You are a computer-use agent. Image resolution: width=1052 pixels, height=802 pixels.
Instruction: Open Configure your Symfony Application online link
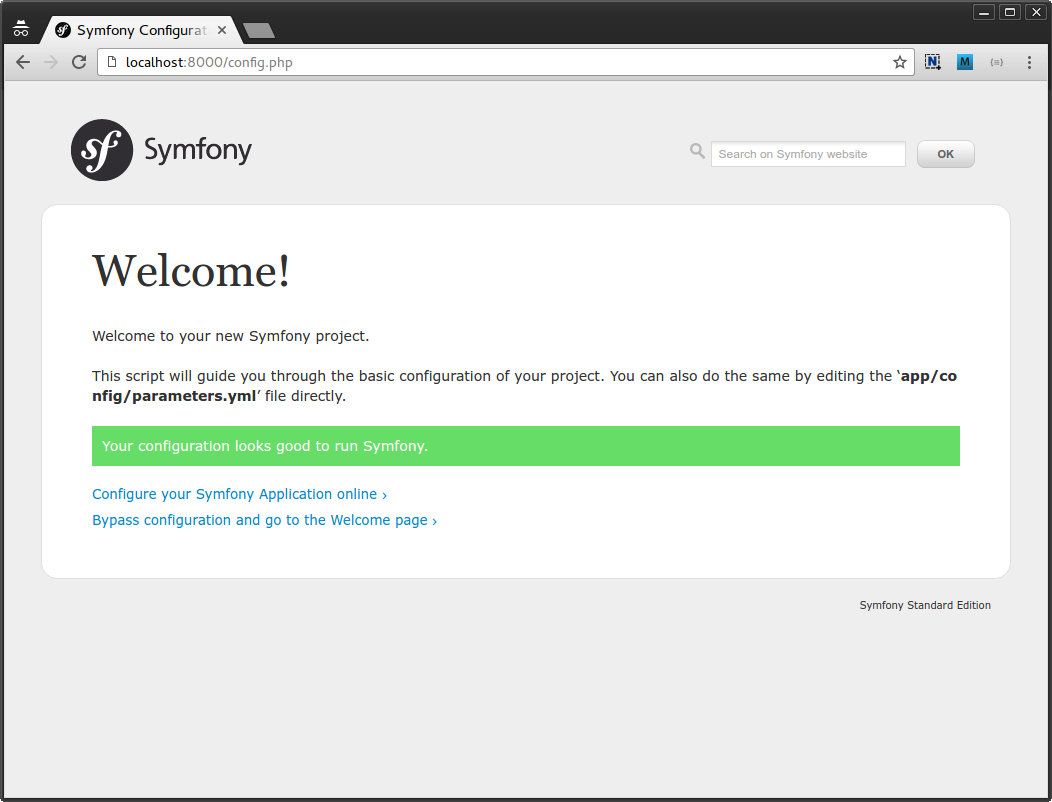(x=240, y=495)
